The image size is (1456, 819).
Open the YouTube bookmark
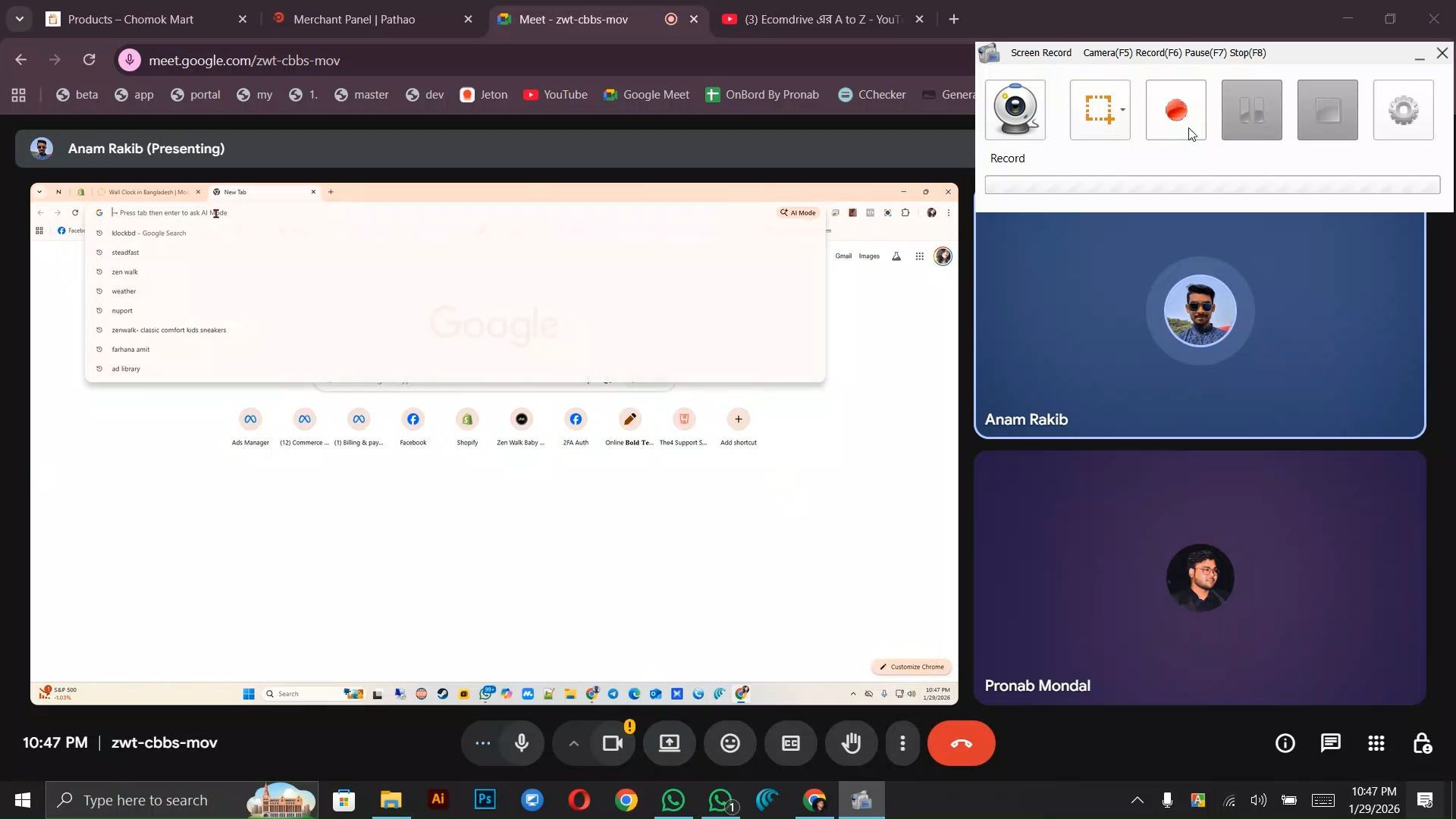tap(556, 95)
